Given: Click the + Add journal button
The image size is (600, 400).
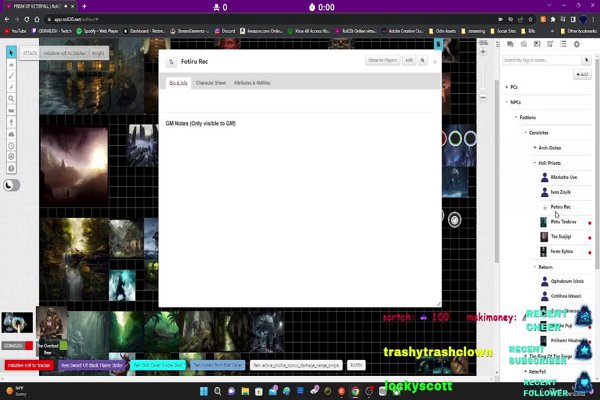Looking at the screenshot, I should (582, 74).
